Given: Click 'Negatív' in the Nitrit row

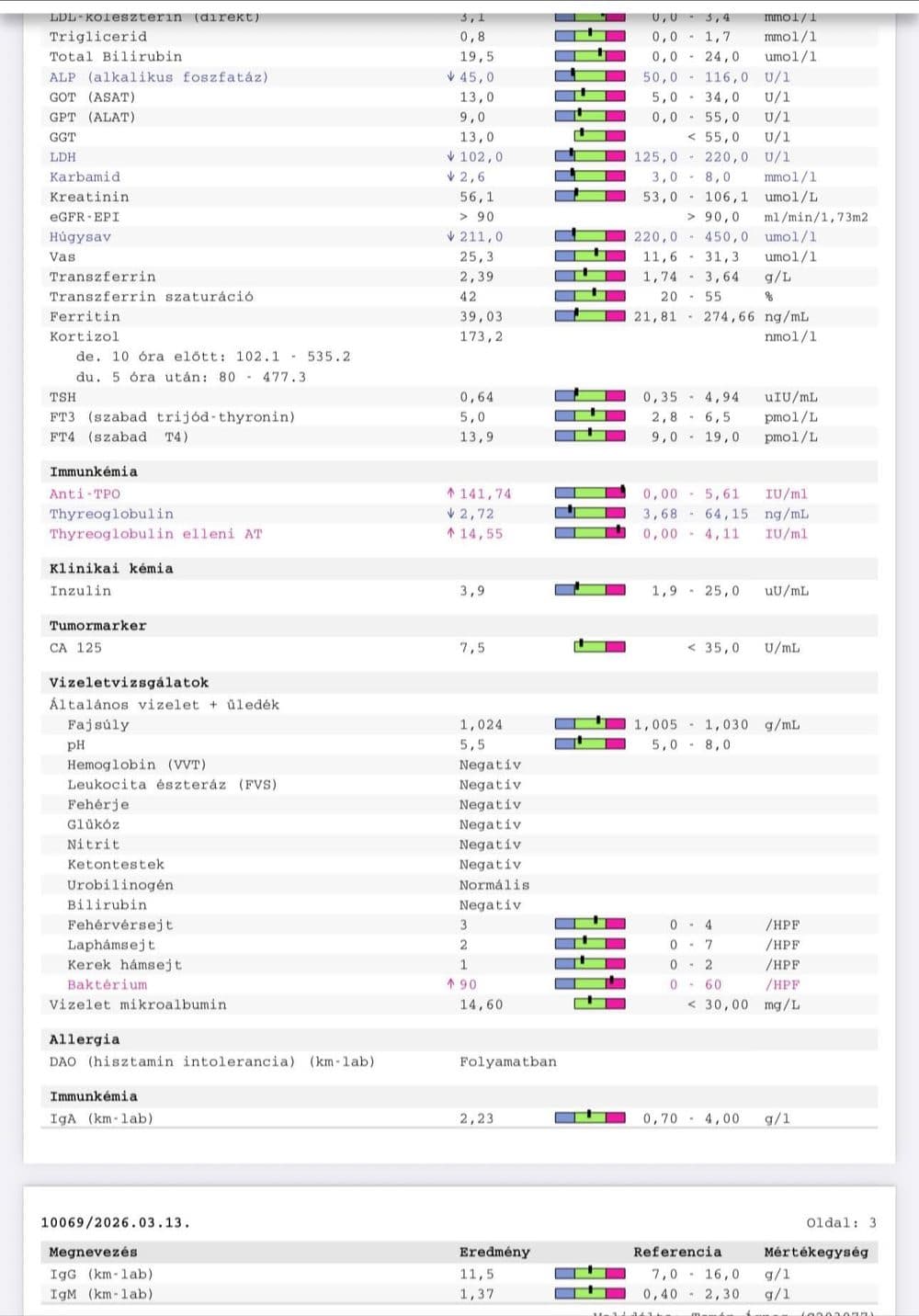Looking at the screenshot, I should pos(491,845).
